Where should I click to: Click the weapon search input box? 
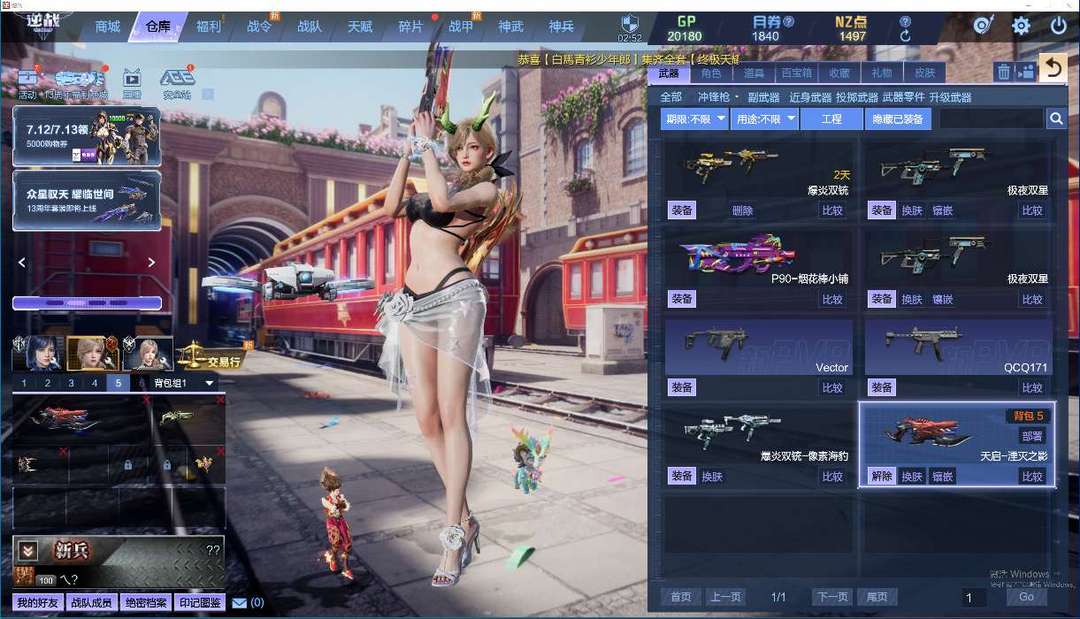[x=990, y=119]
